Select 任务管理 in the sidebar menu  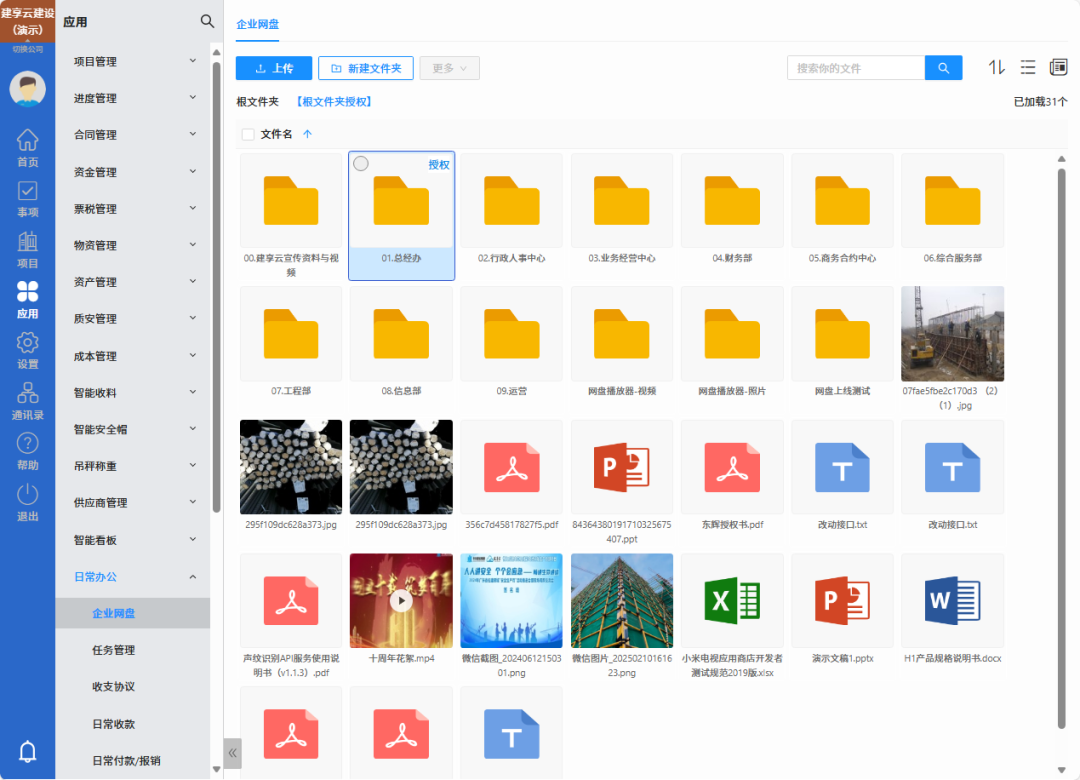click(114, 650)
